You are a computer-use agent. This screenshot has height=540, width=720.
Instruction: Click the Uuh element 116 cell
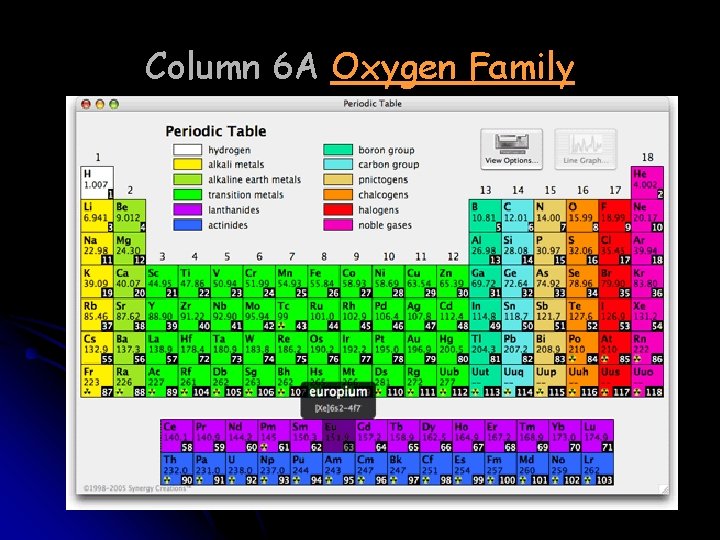(583, 381)
